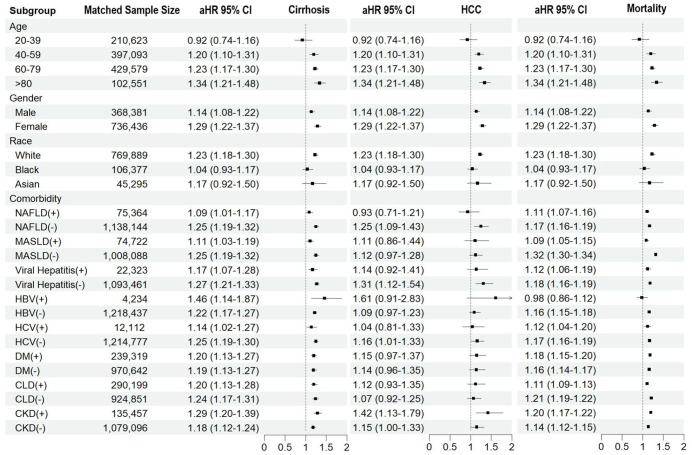
Task: Select the 1.61 (0.91-2.83) HCC value
Action: [388, 299]
